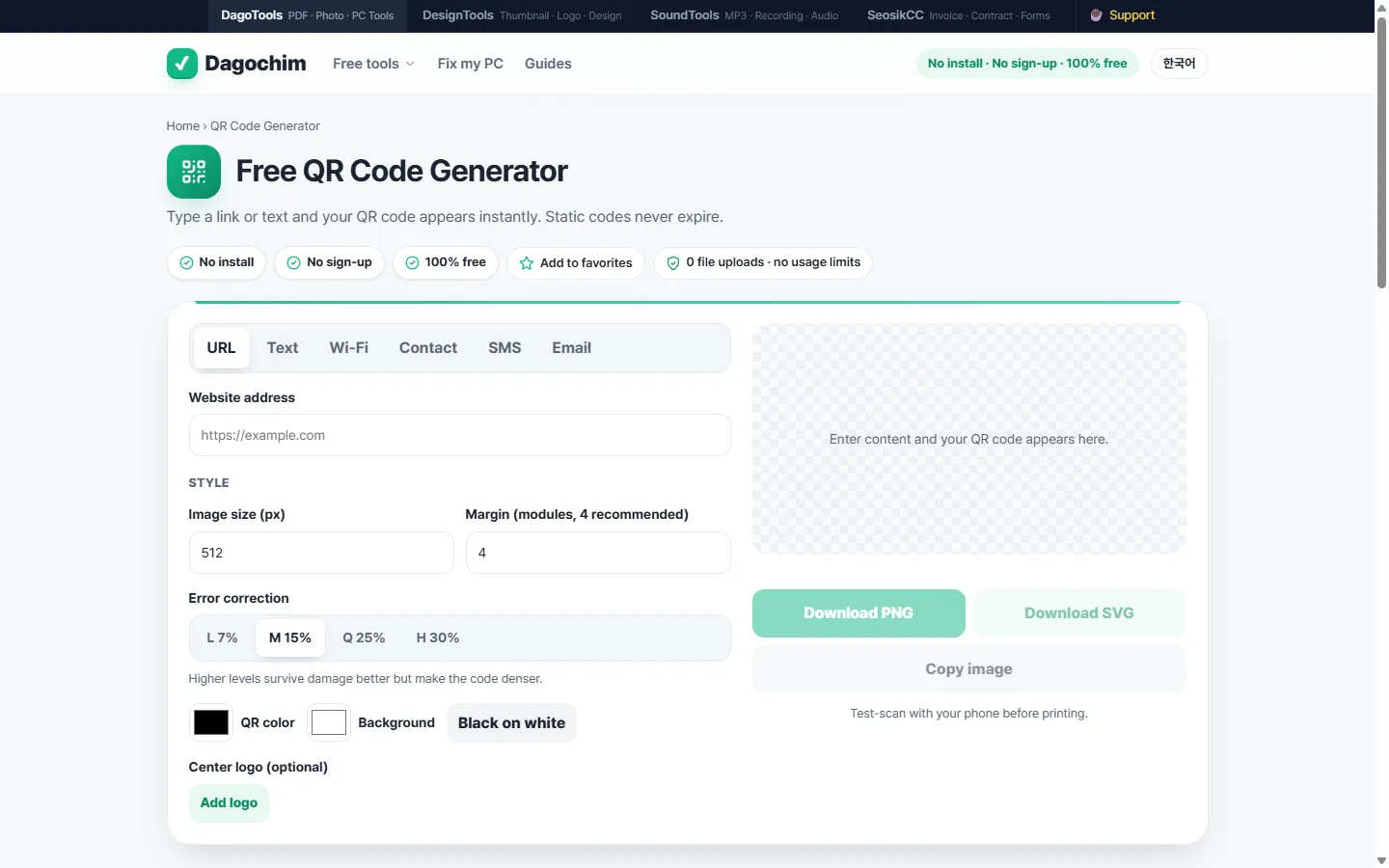Click the check icon in the 100% free badge
This screenshot has width=1389, height=868.
412,262
